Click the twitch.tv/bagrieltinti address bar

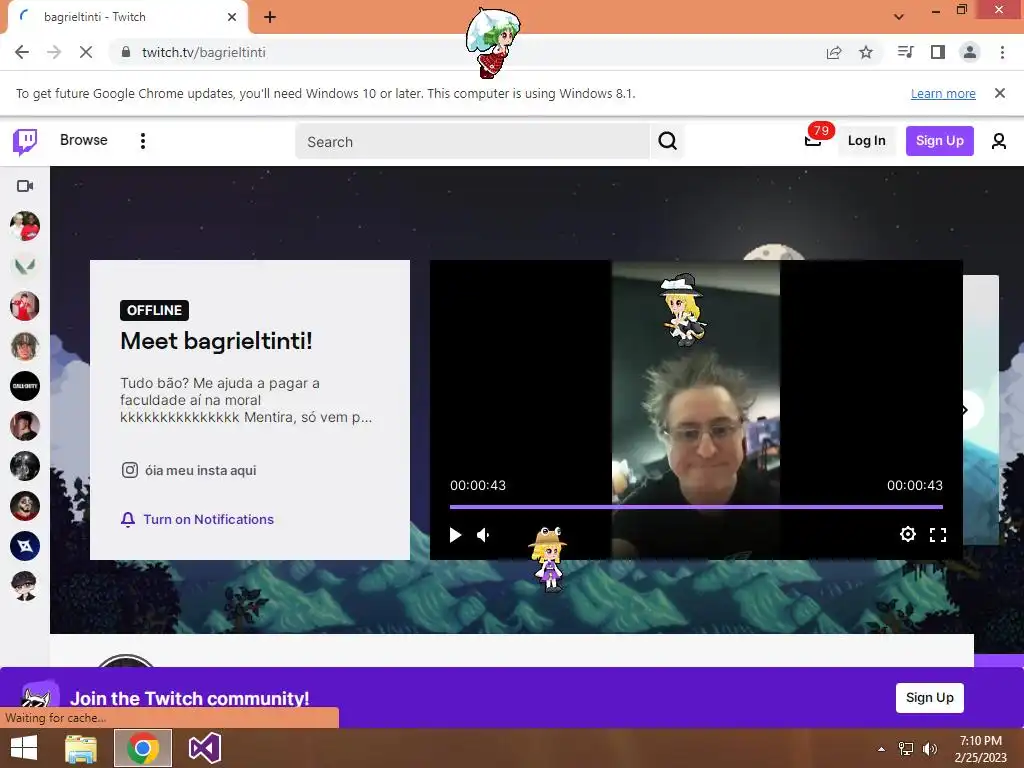tap(204, 52)
